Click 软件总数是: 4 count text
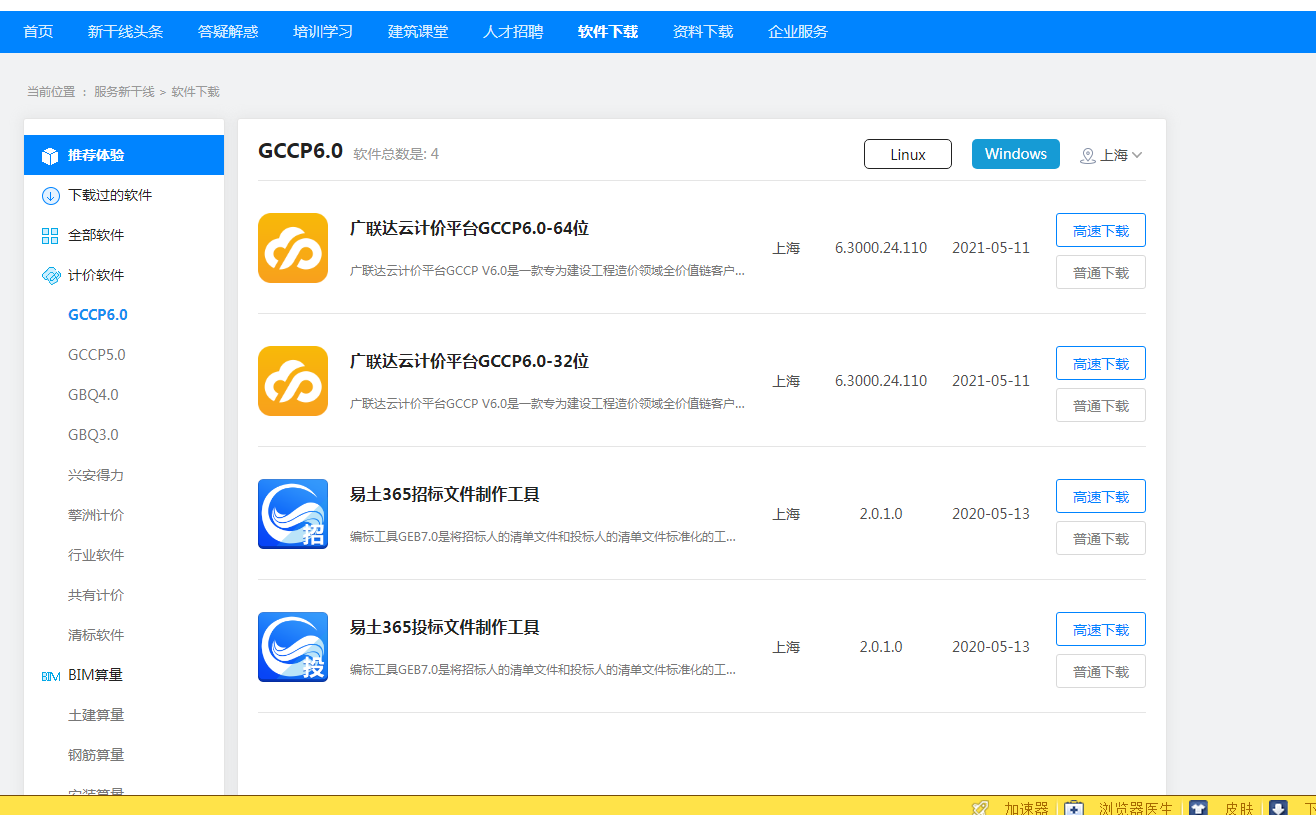The width and height of the screenshot is (1316, 815). pyautogui.click(x=396, y=154)
